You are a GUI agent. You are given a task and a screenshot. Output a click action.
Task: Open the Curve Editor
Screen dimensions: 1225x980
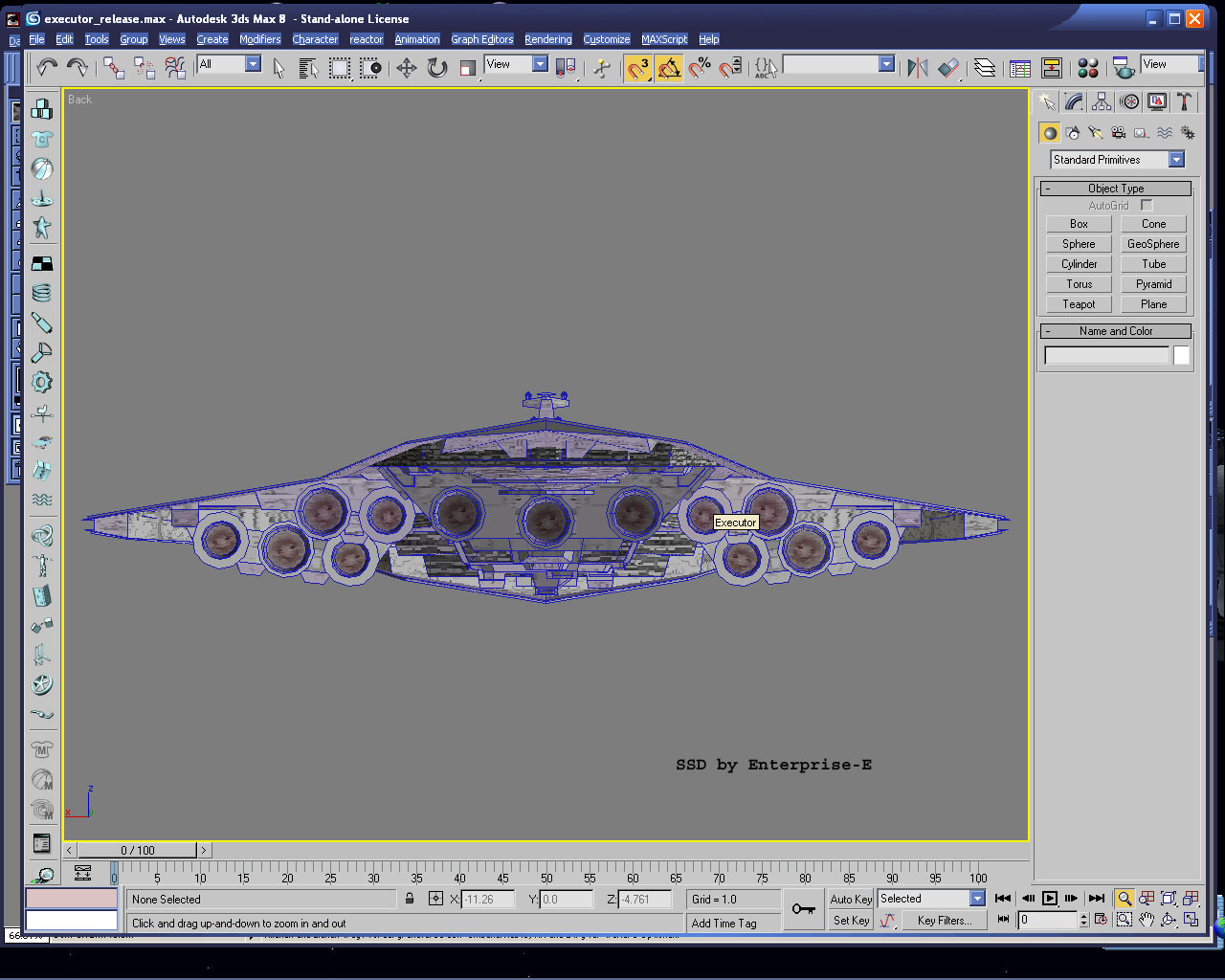(1020, 67)
